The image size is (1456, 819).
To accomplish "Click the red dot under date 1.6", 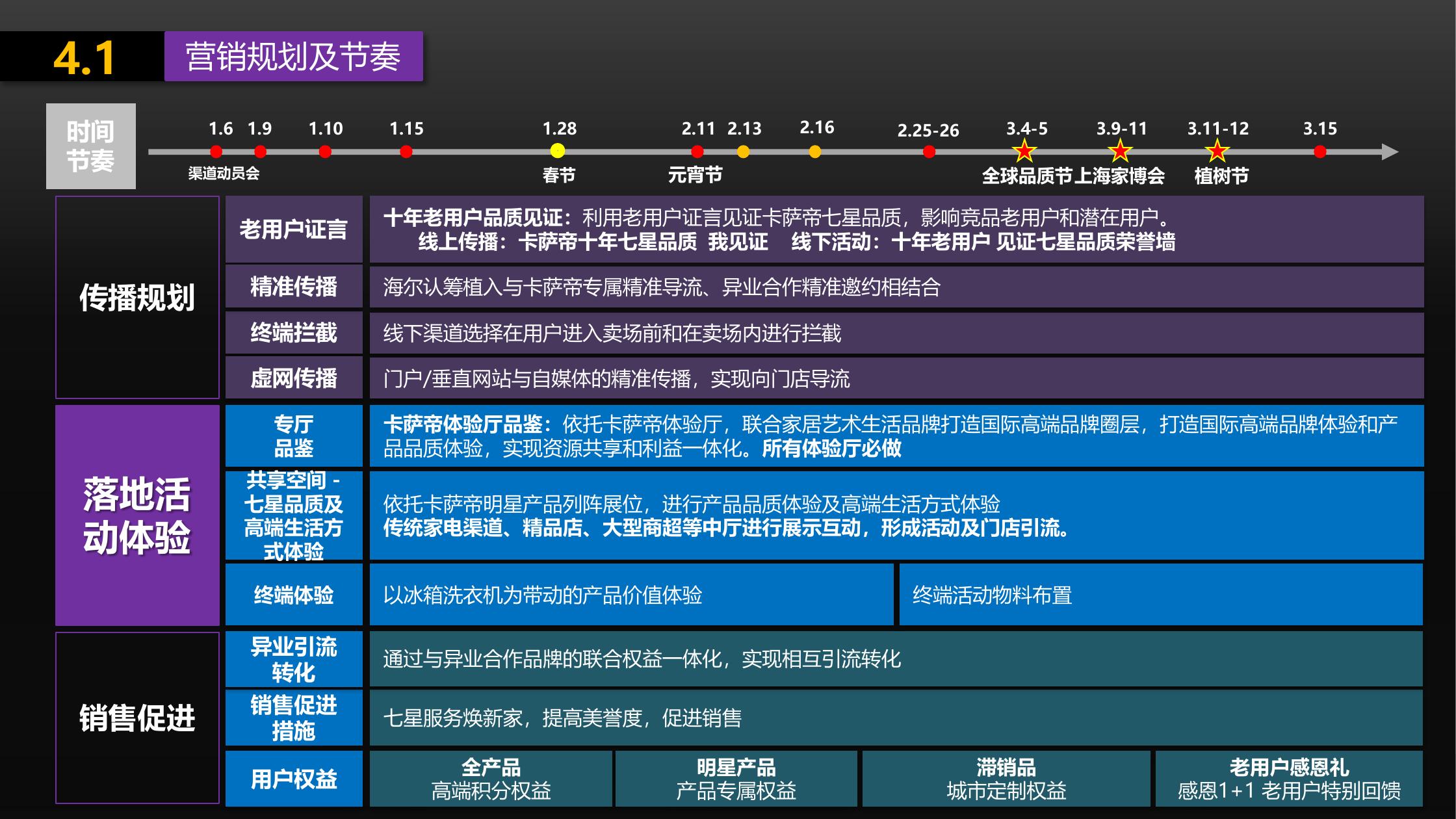I will [216, 152].
